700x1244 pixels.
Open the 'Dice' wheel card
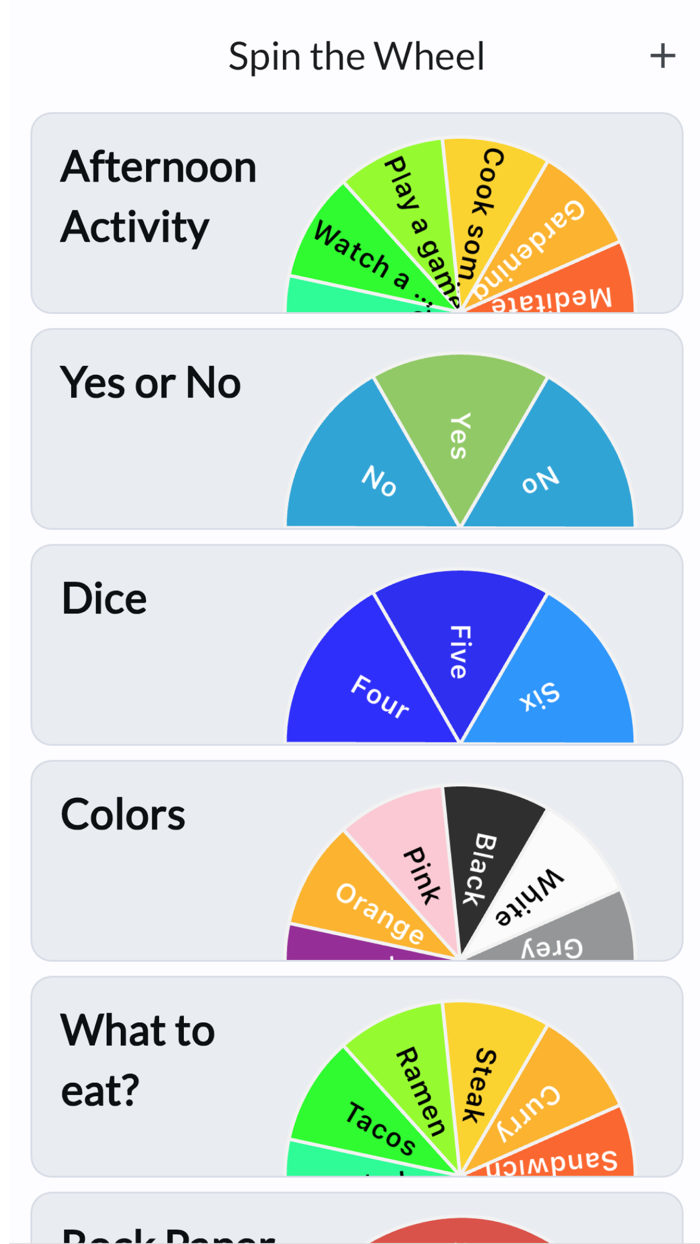pos(104,597)
